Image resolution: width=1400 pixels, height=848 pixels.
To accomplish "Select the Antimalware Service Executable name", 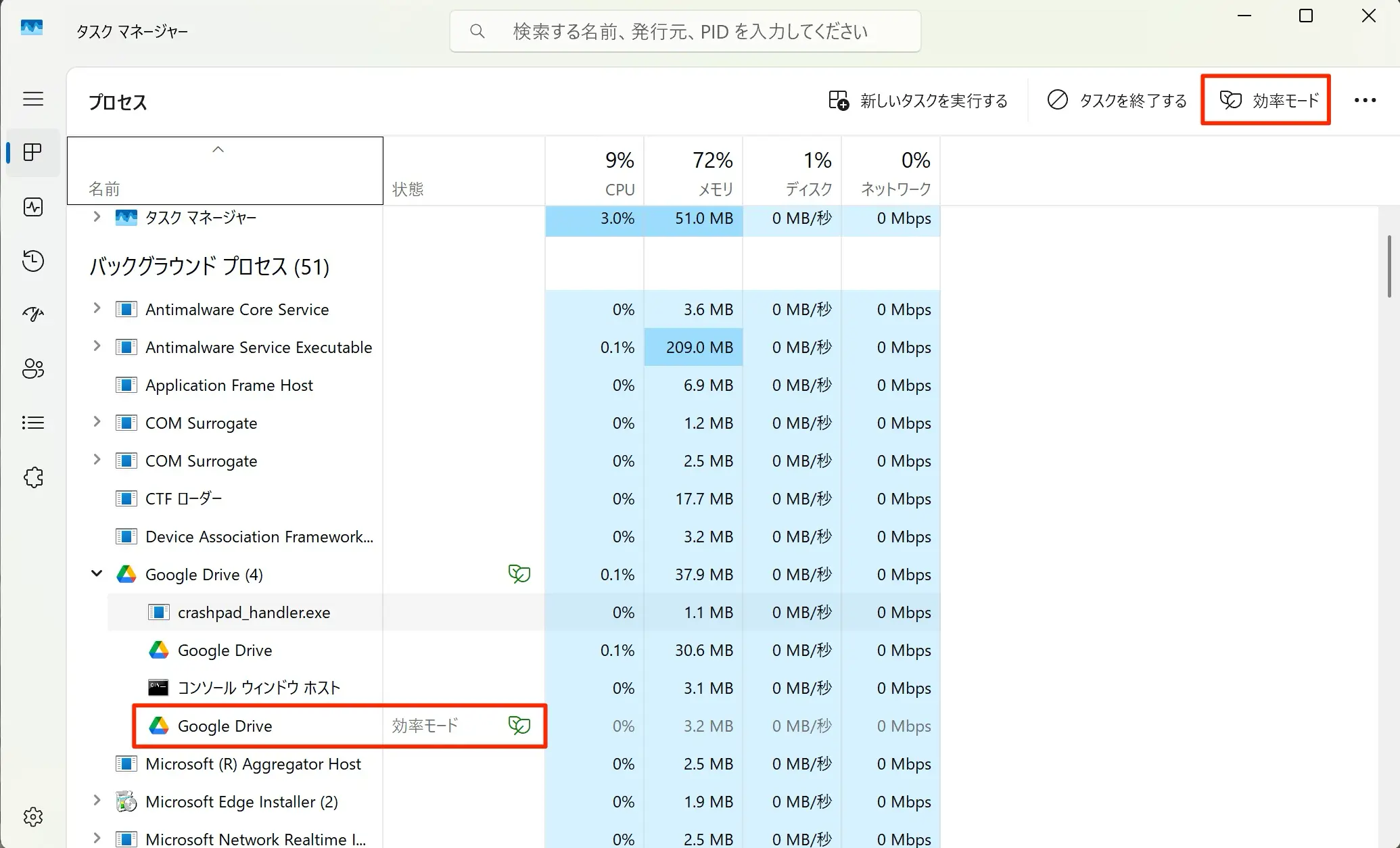I will (x=259, y=347).
